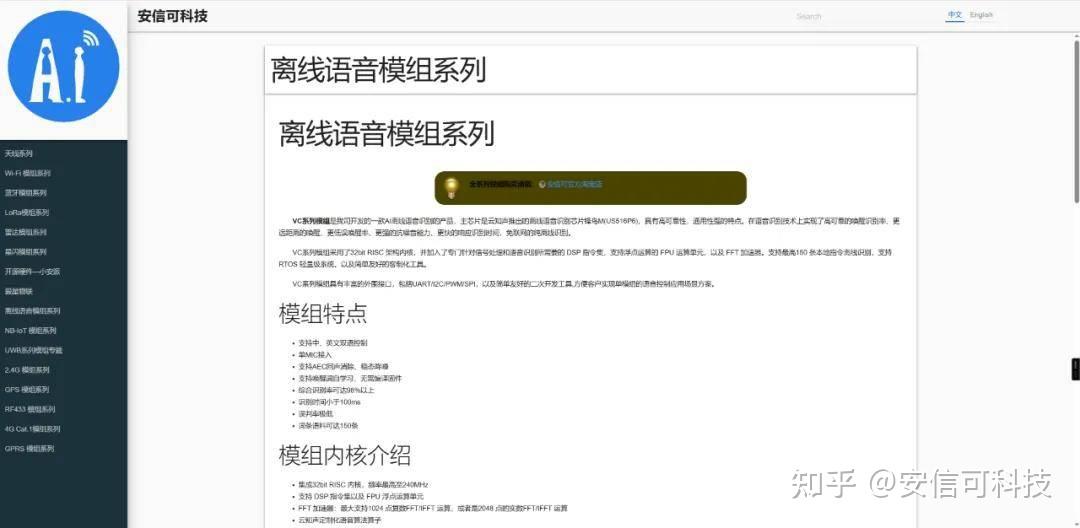1080x528 pixels.
Task: Open 2.4G 模组系列 in the sidebar
Action: click(x=27, y=370)
